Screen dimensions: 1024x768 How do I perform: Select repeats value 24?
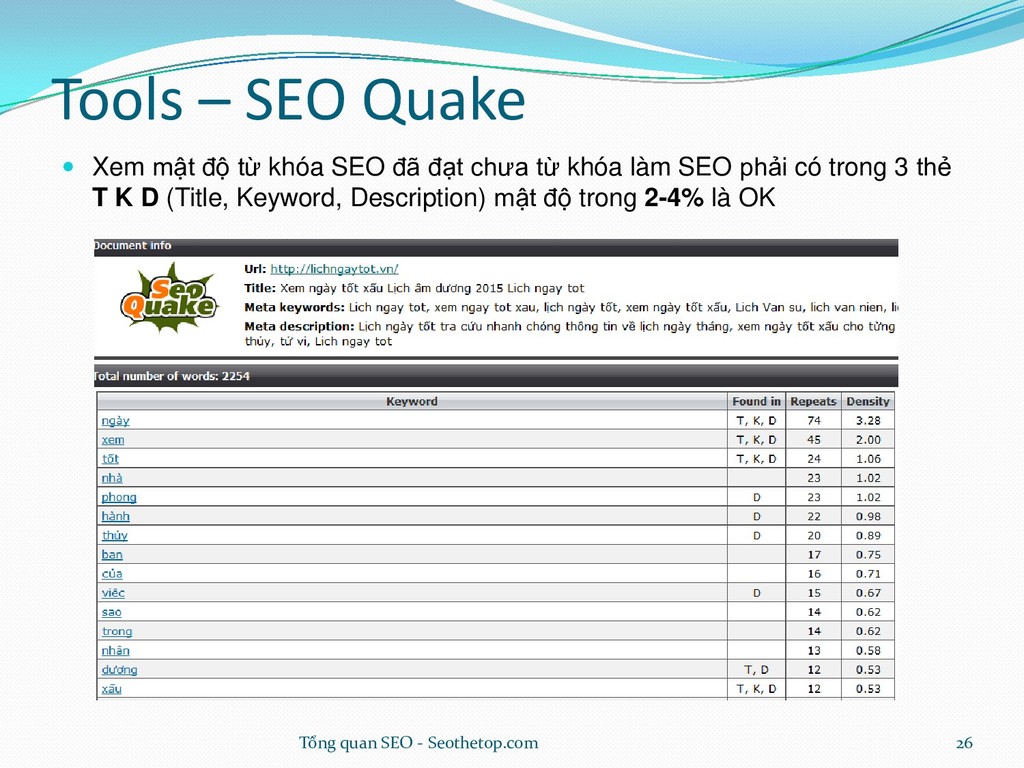(x=814, y=458)
